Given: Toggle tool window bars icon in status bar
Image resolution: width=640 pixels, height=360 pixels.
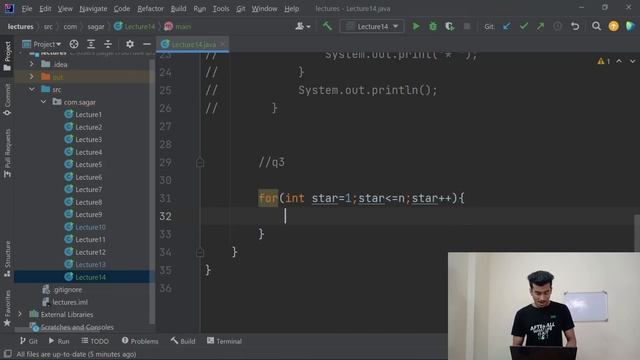Looking at the screenshot, I should (7, 354).
